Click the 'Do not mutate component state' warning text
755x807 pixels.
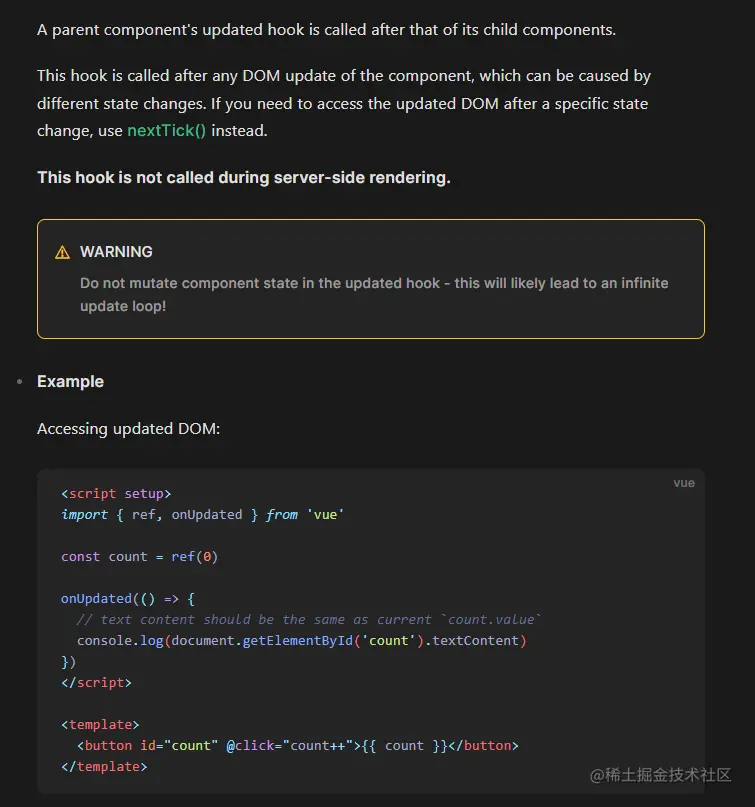click(x=374, y=294)
